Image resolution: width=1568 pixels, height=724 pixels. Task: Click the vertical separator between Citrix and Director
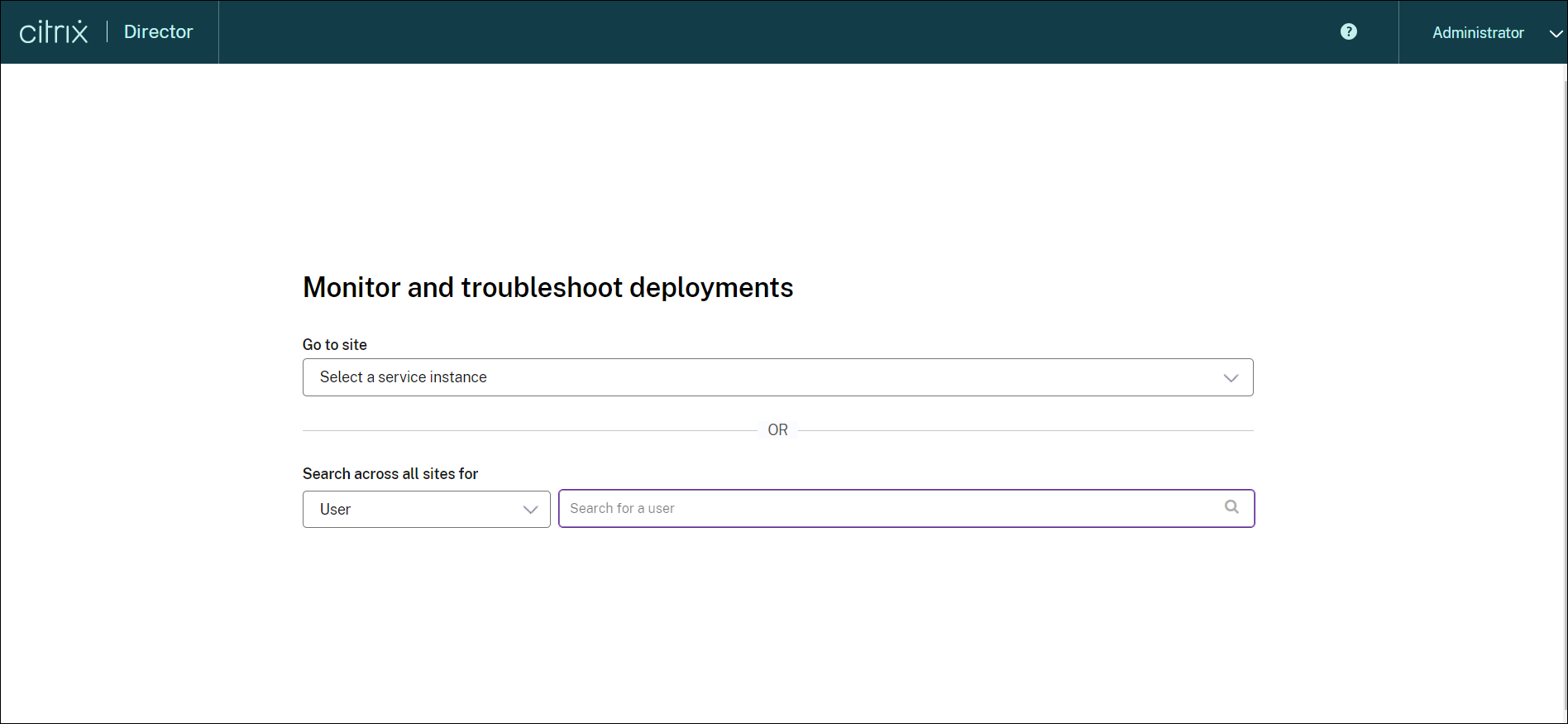click(x=107, y=32)
